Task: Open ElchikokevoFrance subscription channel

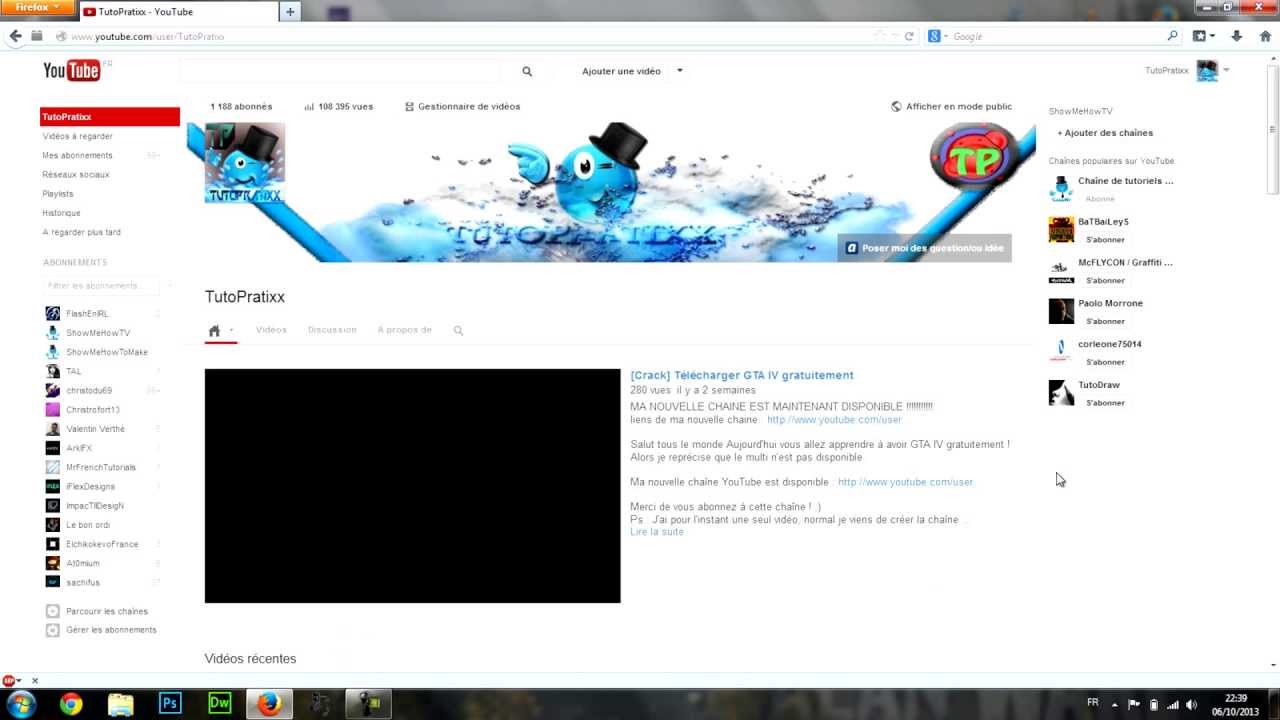Action: (x=102, y=544)
